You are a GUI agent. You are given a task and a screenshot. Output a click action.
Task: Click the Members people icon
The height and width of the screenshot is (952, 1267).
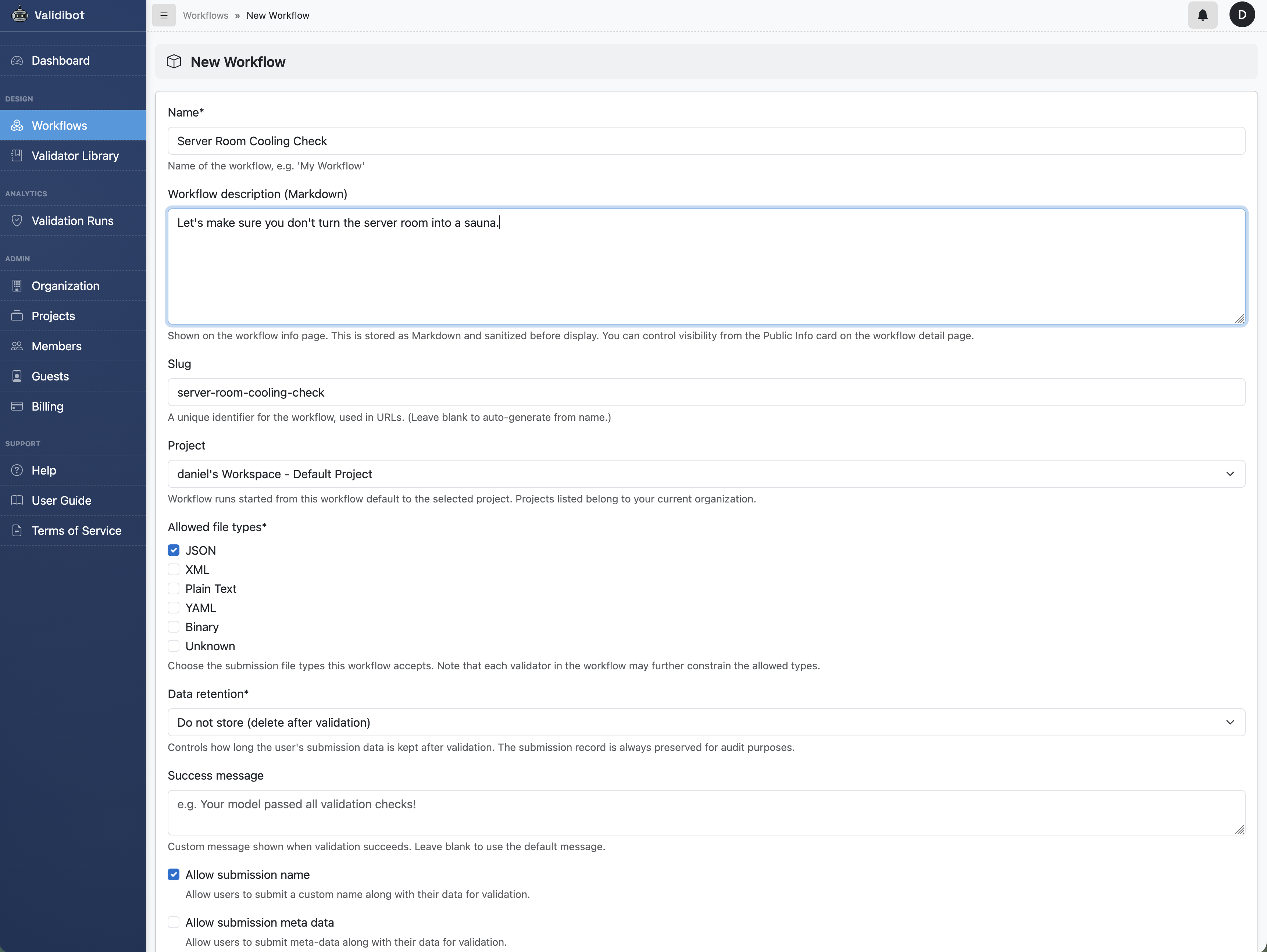click(x=17, y=346)
